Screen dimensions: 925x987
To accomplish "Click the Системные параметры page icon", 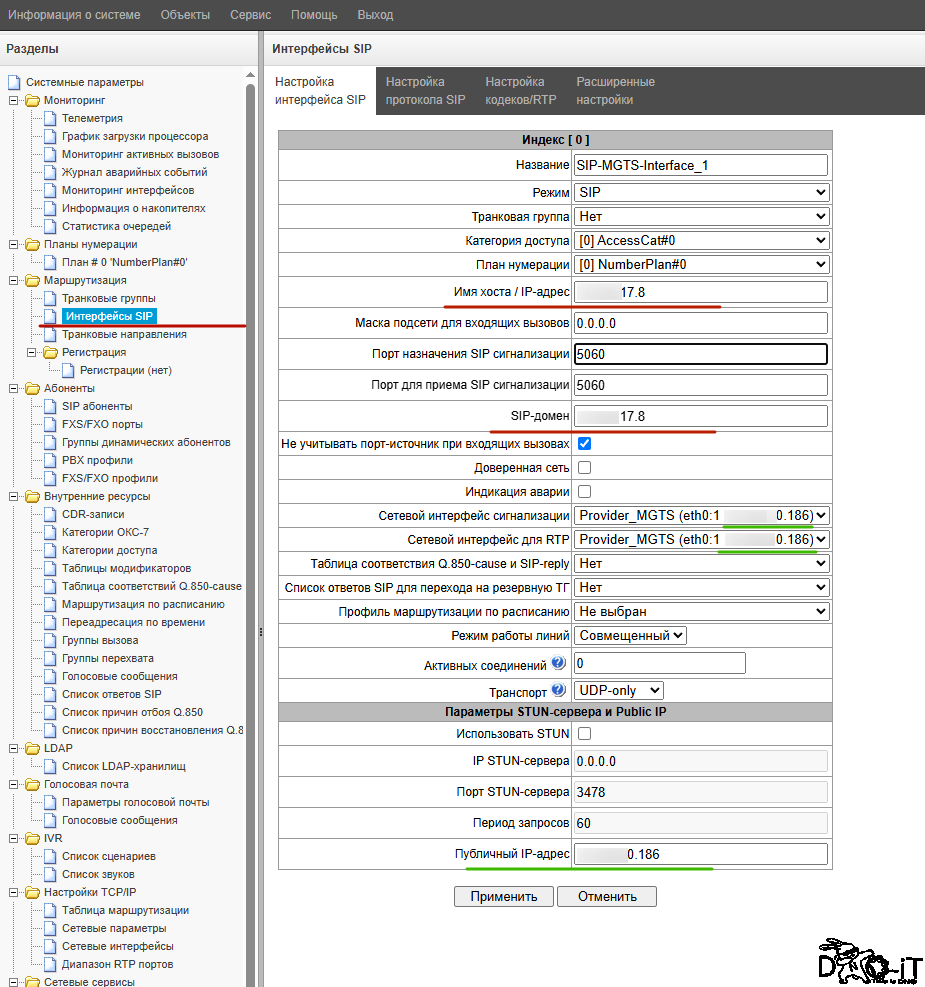I will [14, 82].
